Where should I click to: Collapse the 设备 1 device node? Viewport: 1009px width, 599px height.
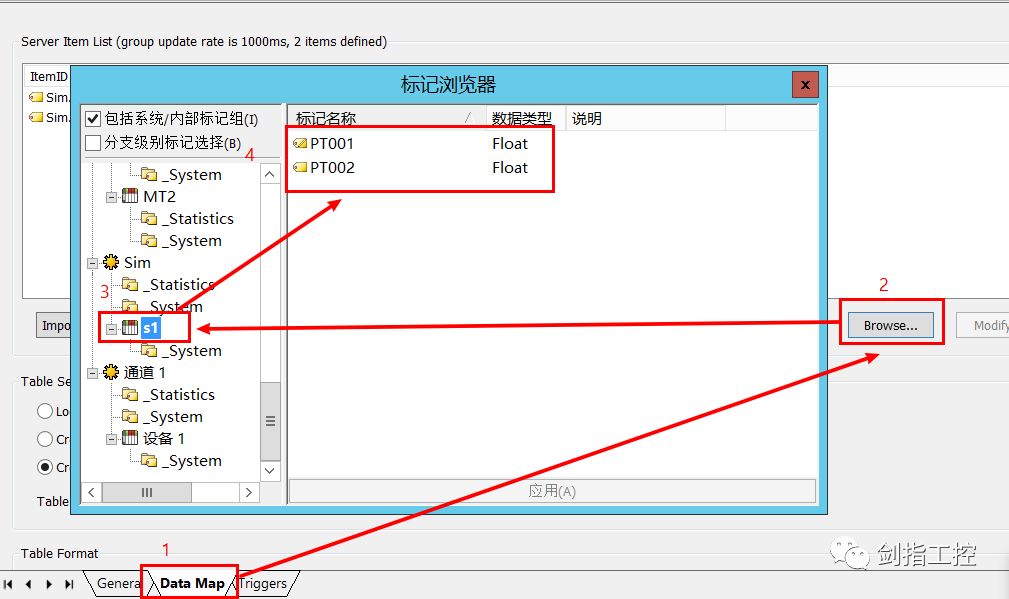coord(111,439)
